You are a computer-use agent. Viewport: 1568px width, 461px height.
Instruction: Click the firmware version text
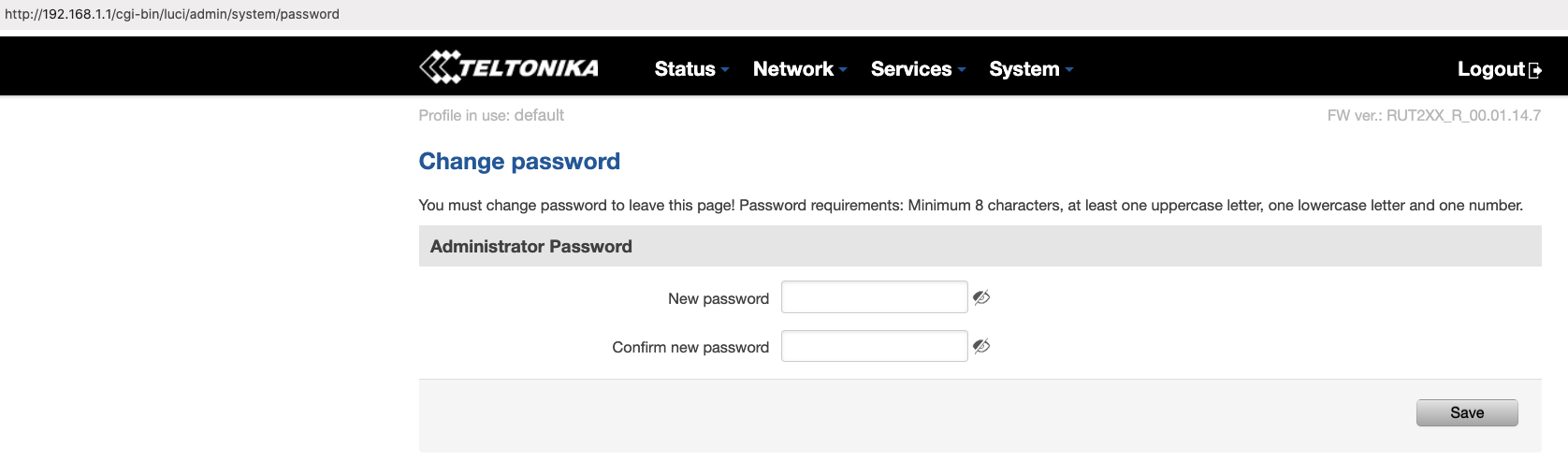pyautogui.click(x=1433, y=116)
